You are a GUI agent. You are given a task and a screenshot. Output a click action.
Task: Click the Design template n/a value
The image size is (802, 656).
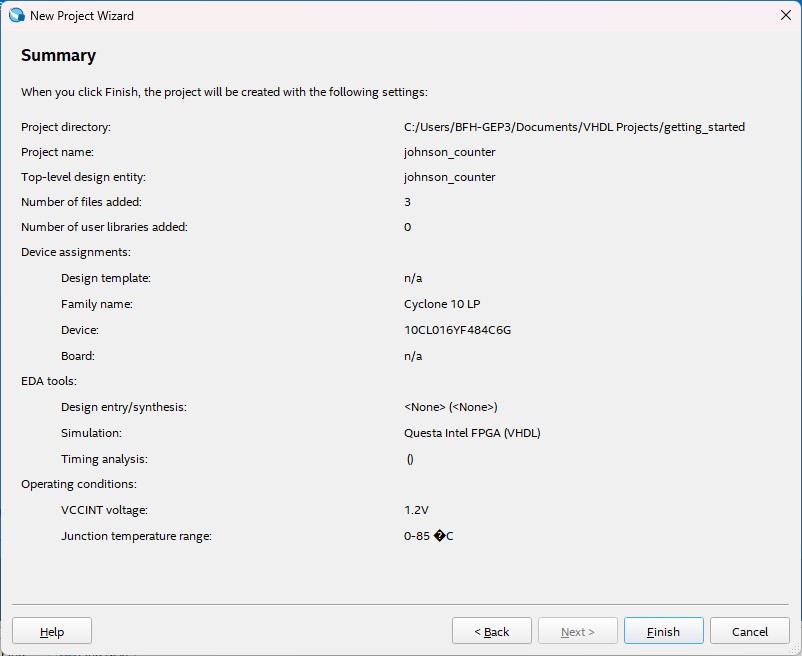(413, 278)
